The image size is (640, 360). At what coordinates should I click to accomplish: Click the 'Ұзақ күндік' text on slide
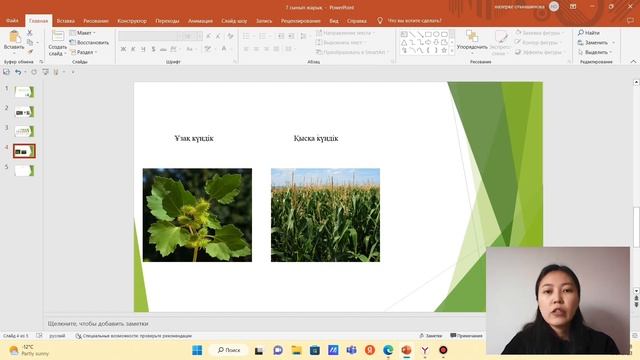point(194,138)
